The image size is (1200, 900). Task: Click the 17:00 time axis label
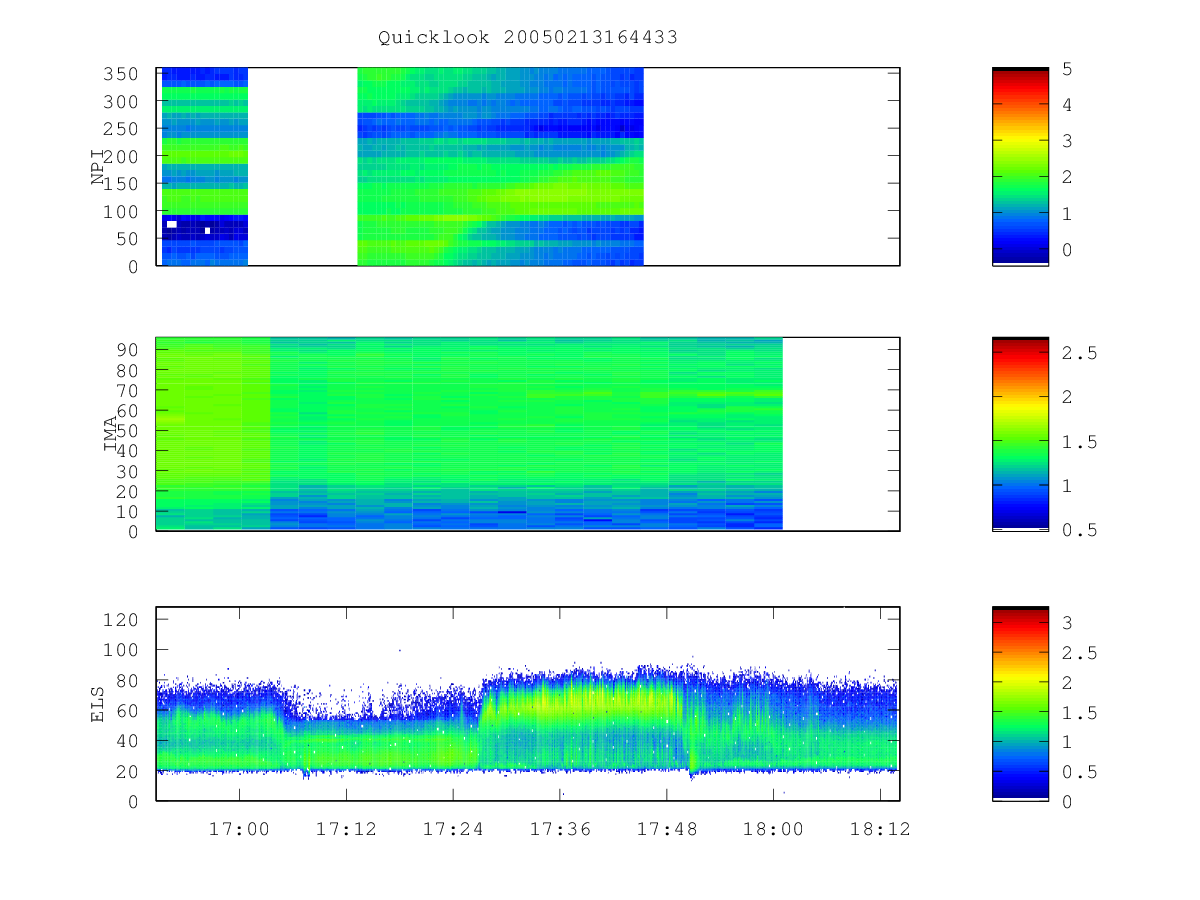coord(240,829)
